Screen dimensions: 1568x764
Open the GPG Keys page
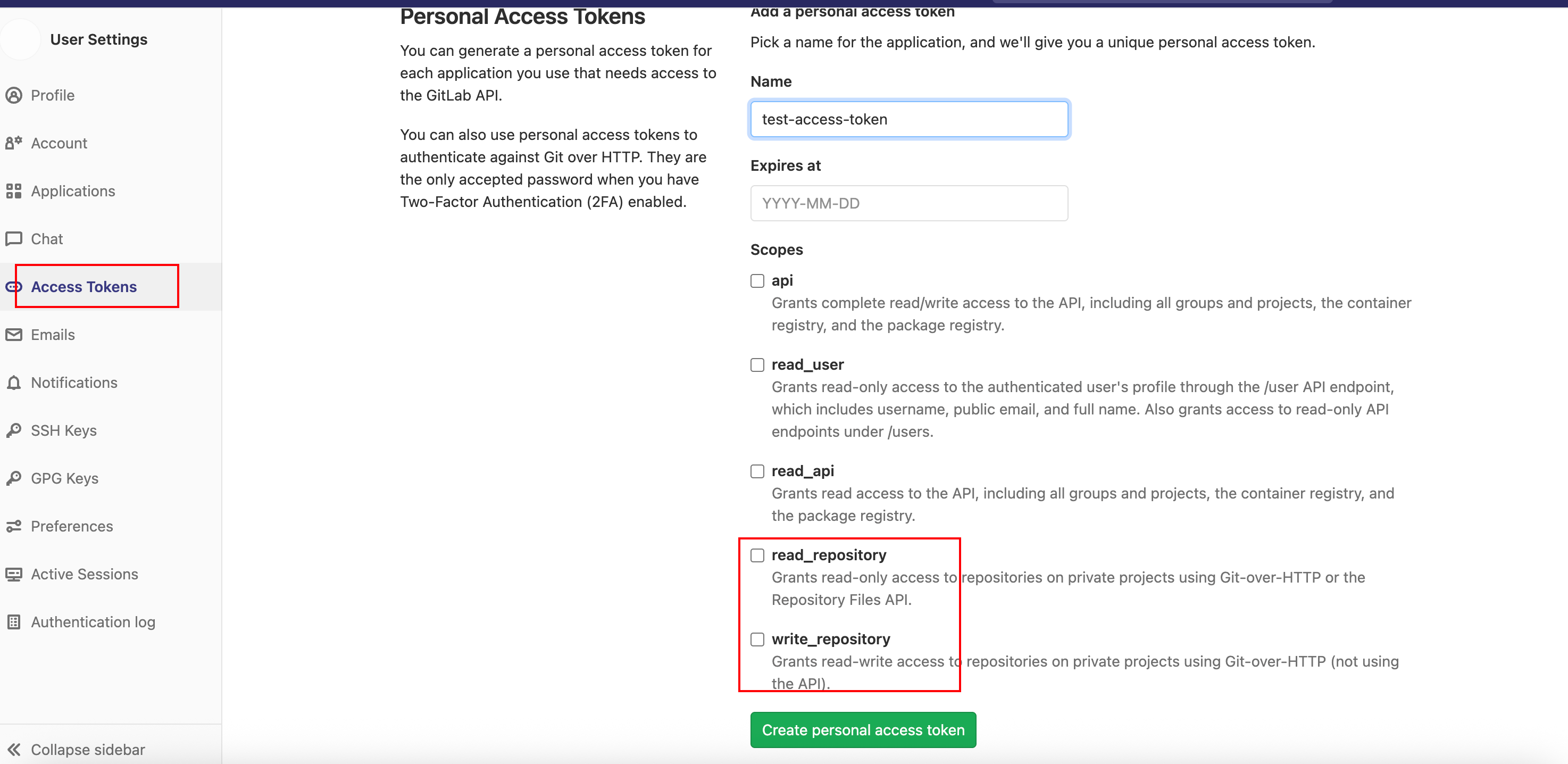pyautogui.click(x=64, y=478)
